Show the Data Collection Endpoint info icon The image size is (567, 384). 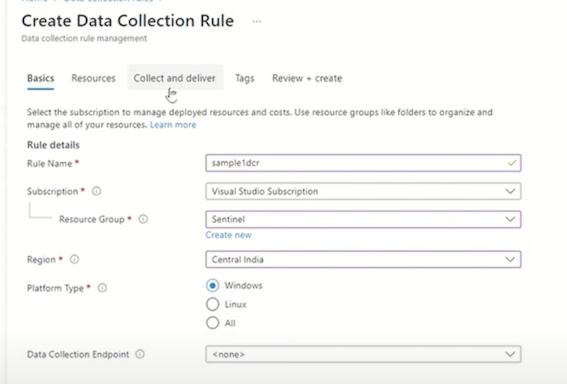coord(140,354)
